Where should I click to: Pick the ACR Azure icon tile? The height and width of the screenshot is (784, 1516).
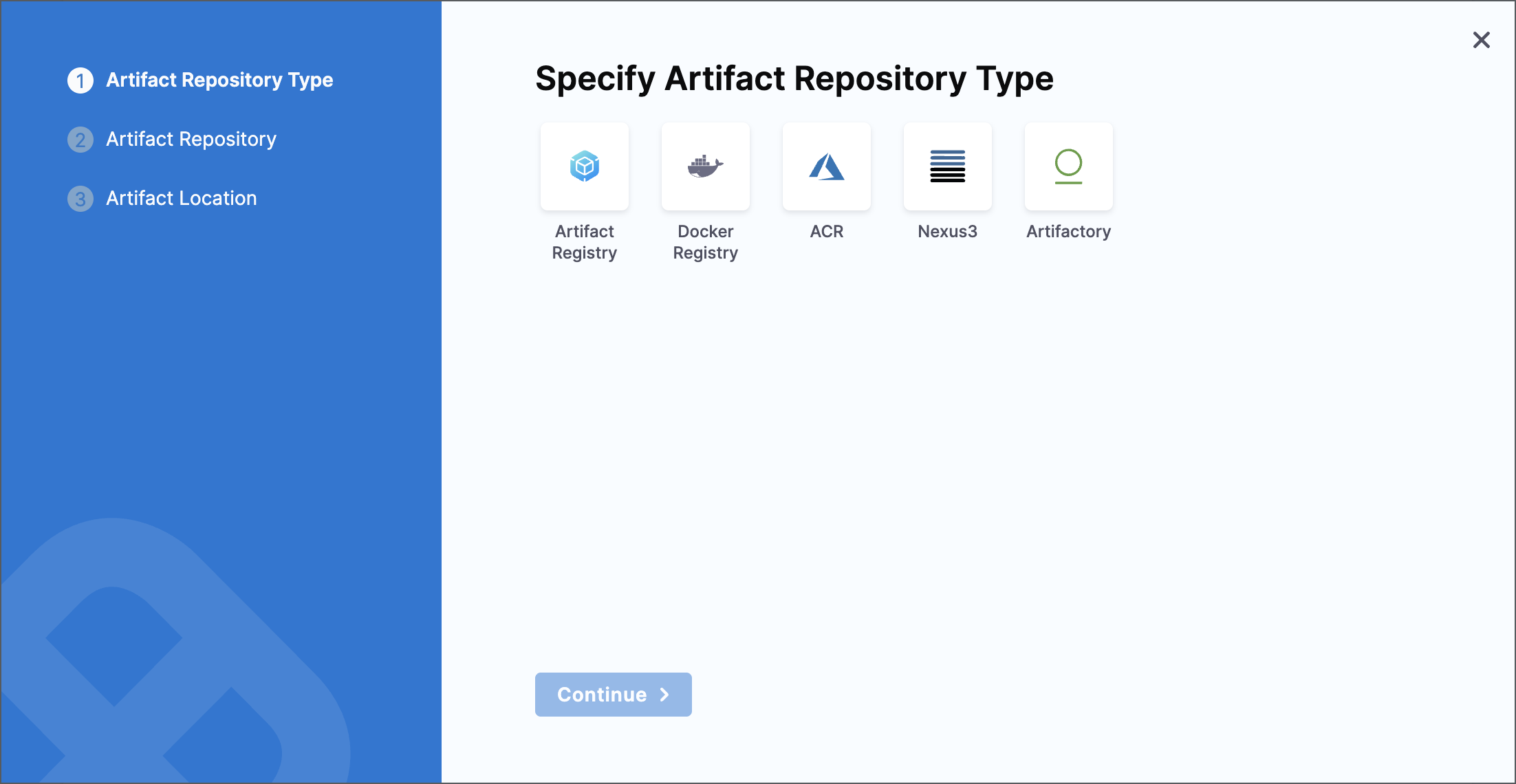(x=826, y=166)
